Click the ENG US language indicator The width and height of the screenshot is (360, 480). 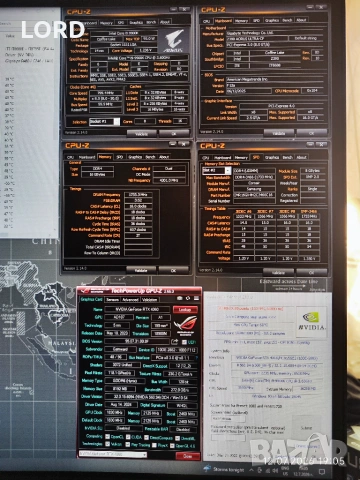286,471
